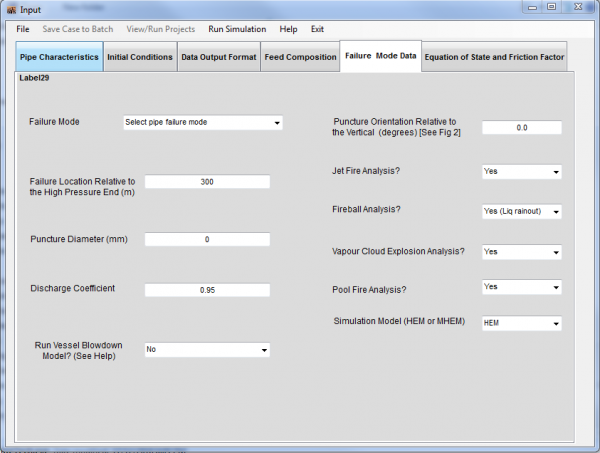600x453 pixels.
Task: Open the Help menu
Action: pyautogui.click(x=288, y=29)
